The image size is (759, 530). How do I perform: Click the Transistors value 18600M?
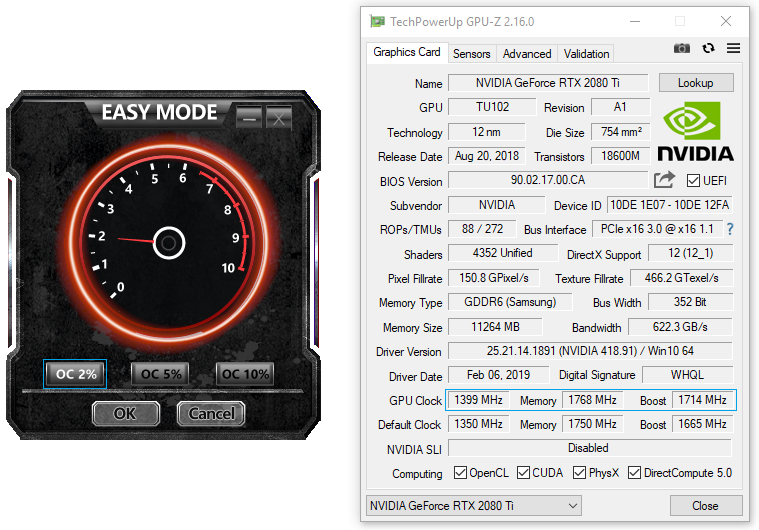click(621, 156)
